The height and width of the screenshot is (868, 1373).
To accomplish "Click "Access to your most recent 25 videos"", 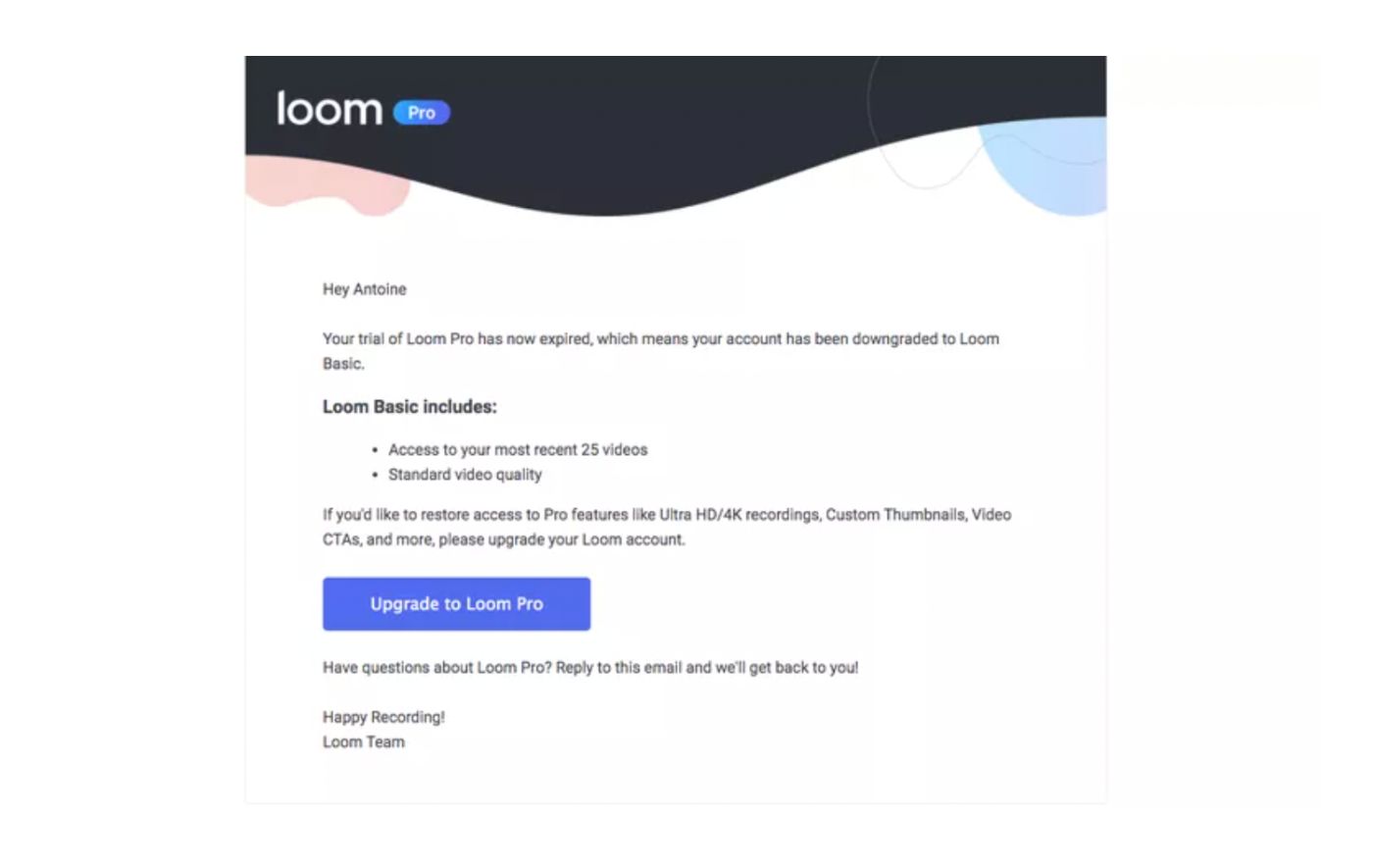I will (x=518, y=450).
